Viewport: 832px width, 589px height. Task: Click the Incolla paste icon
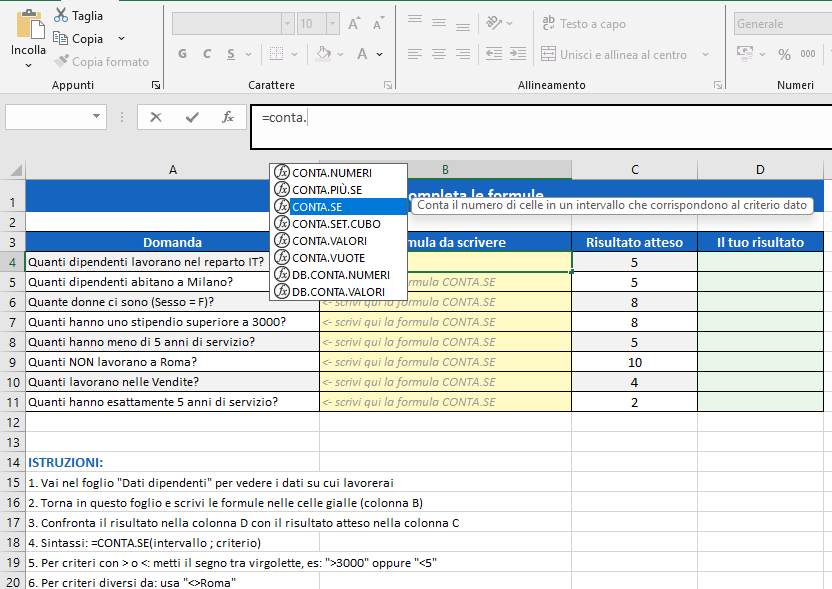click(30, 24)
